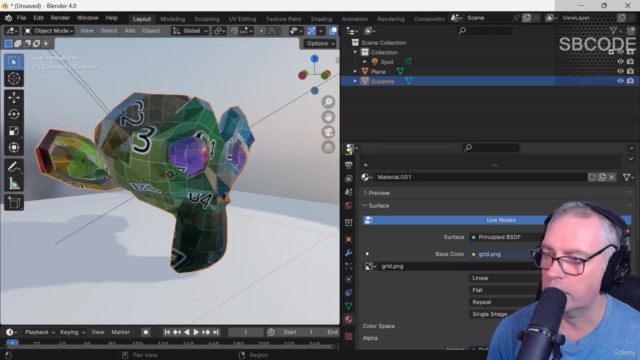640x360 pixels.
Task: Toggle Use Nodes button
Action: pyautogui.click(x=497, y=220)
